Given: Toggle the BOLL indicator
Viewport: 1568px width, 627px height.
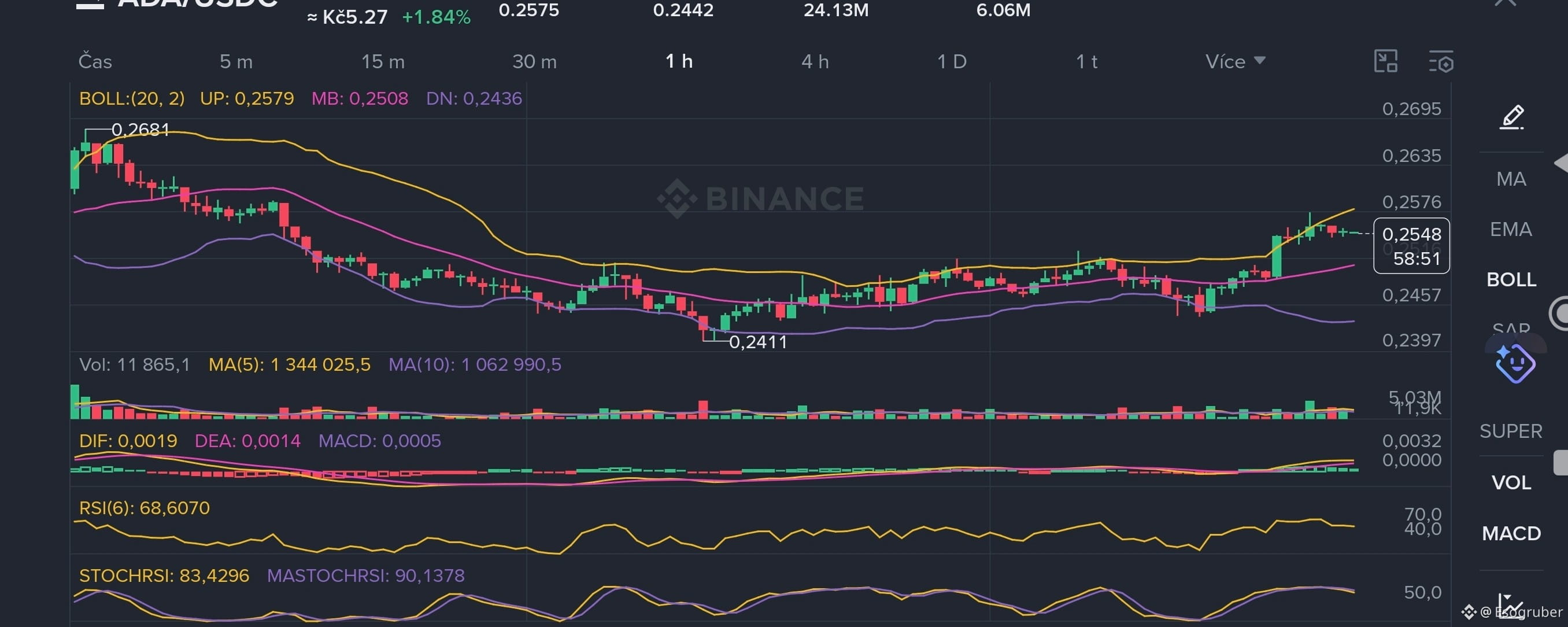Looking at the screenshot, I should click(x=1511, y=279).
